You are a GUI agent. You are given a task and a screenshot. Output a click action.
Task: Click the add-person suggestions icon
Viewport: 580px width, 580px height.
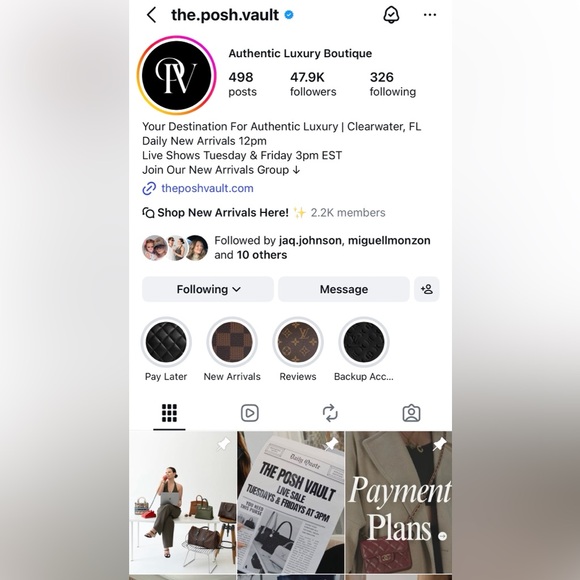[x=426, y=289]
